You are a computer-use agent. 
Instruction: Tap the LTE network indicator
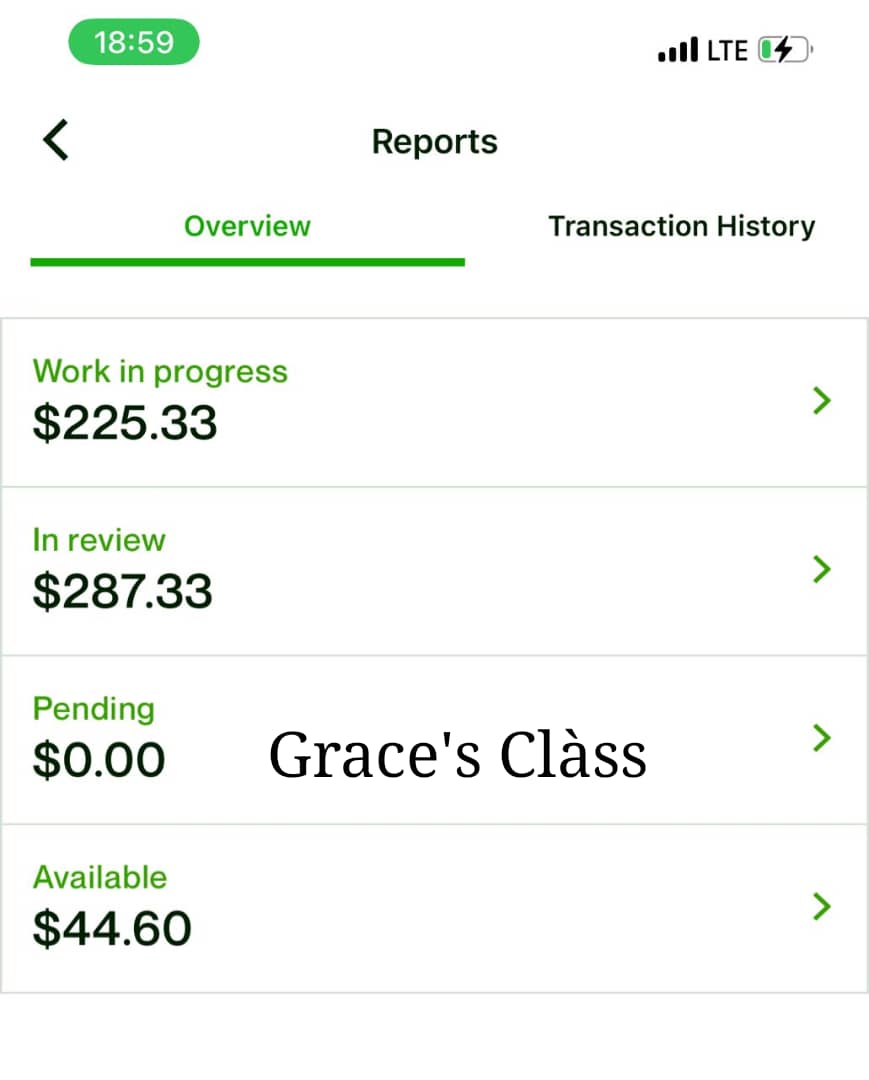pyautogui.click(x=727, y=50)
